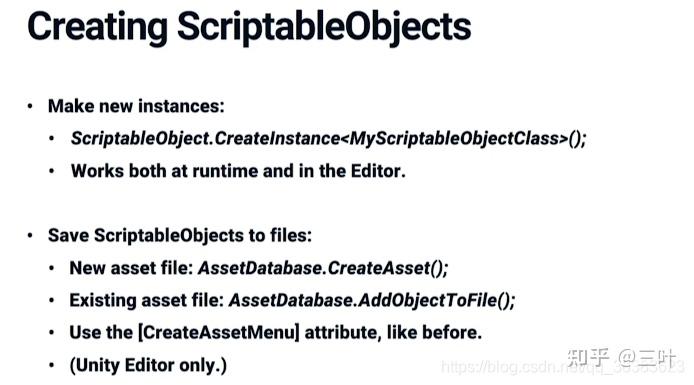Viewport: 694px width, 385px height.
Task: Click the 'New asset file:' label
Action: pyautogui.click(x=131, y=268)
